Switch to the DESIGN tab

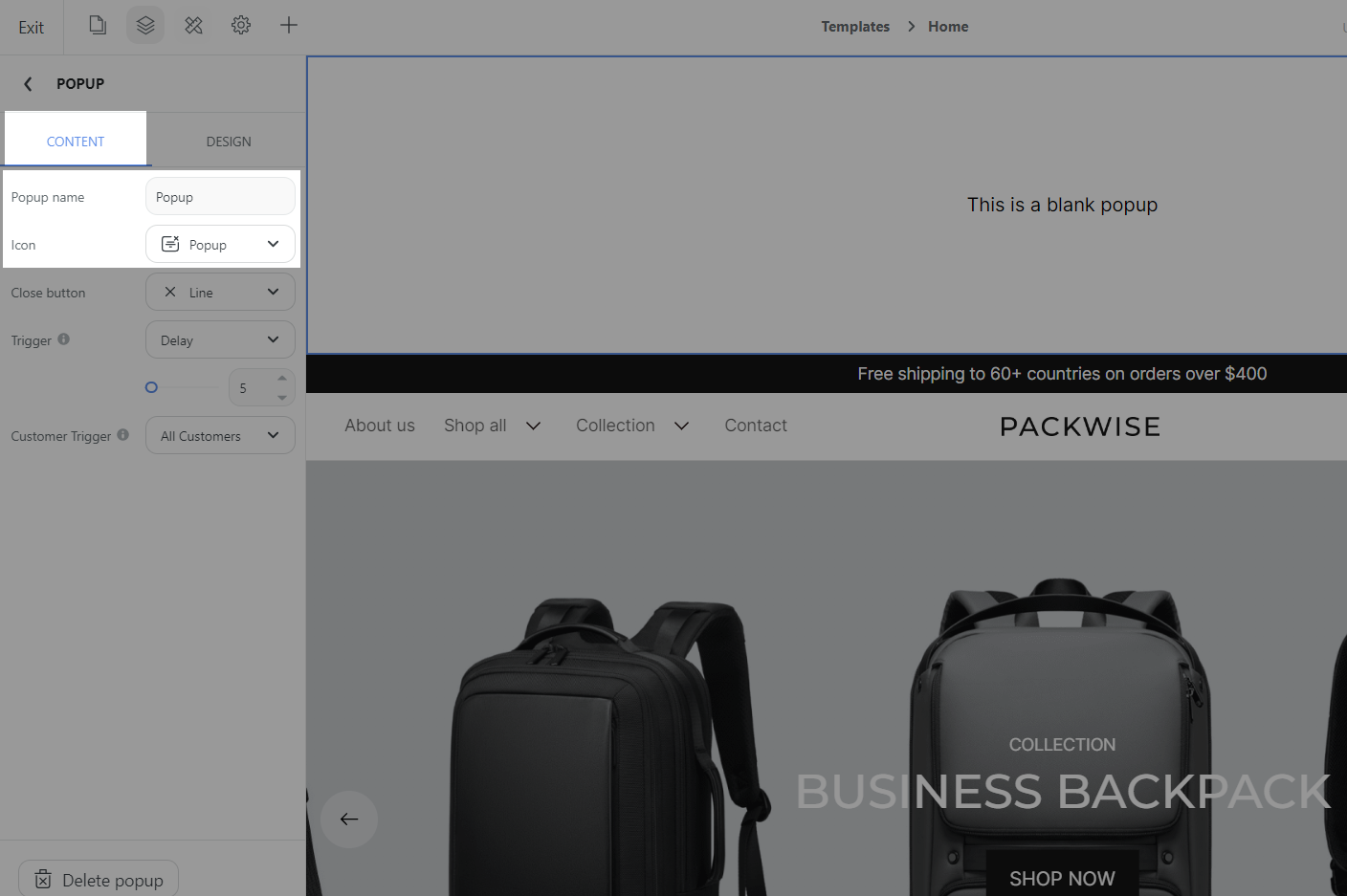click(229, 142)
